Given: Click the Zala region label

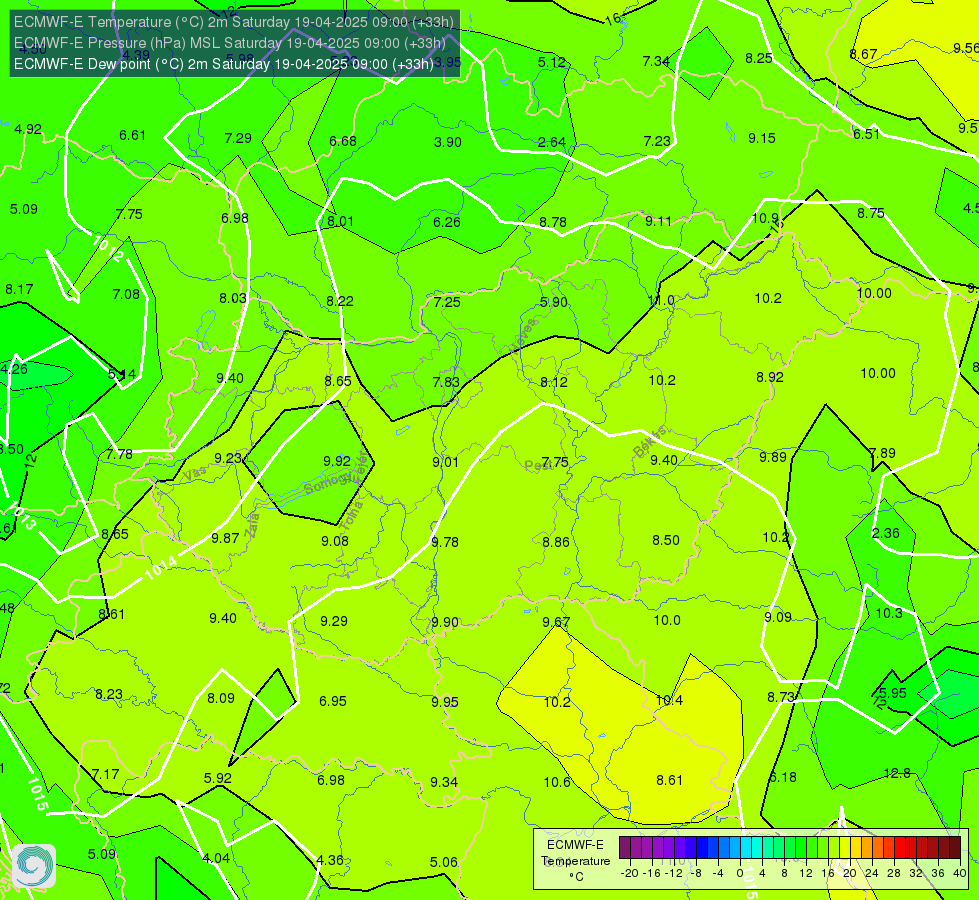Looking at the screenshot, I should pyautogui.click(x=252, y=524).
